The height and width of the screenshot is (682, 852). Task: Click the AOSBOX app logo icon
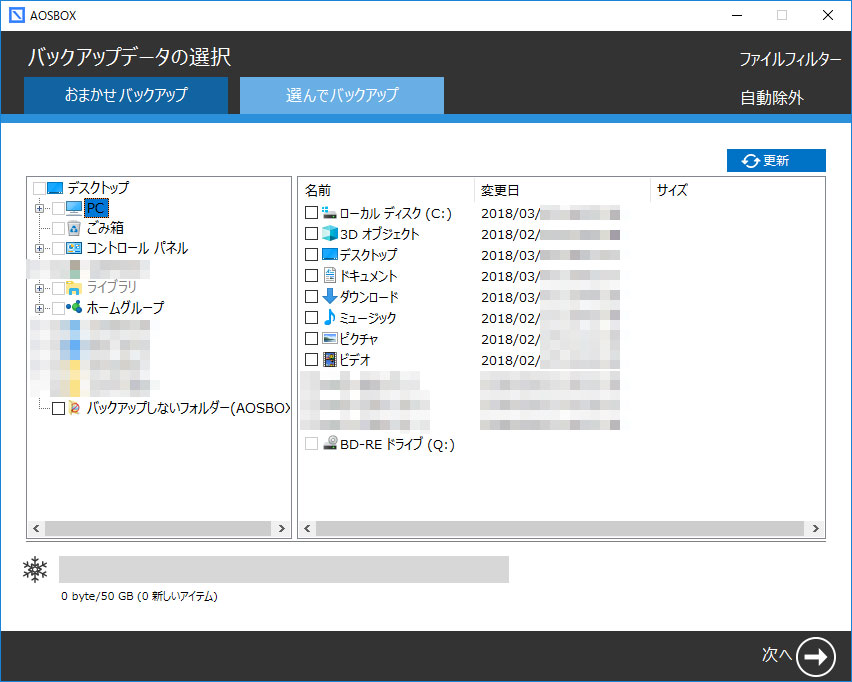click(17, 15)
